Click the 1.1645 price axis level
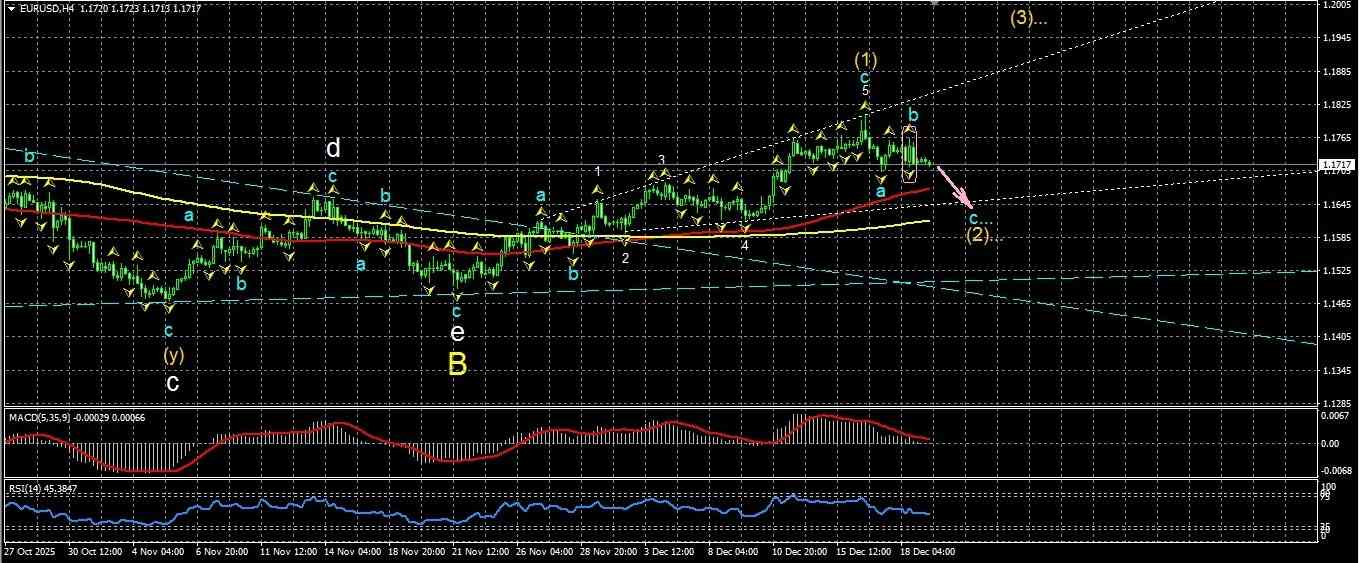Image resolution: width=1360 pixels, height=563 pixels. point(1339,205)
